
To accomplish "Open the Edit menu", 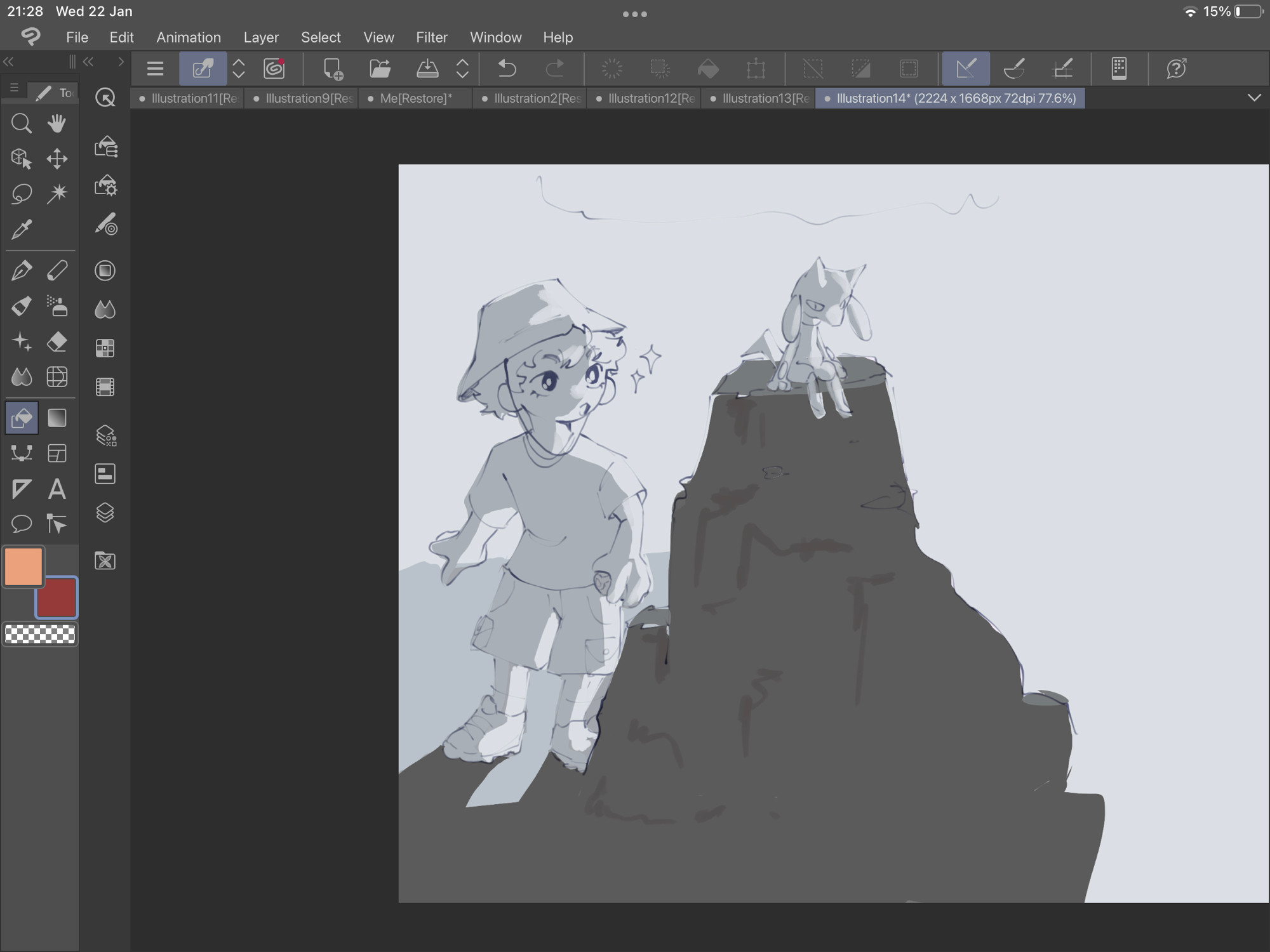I will [121, 37].
